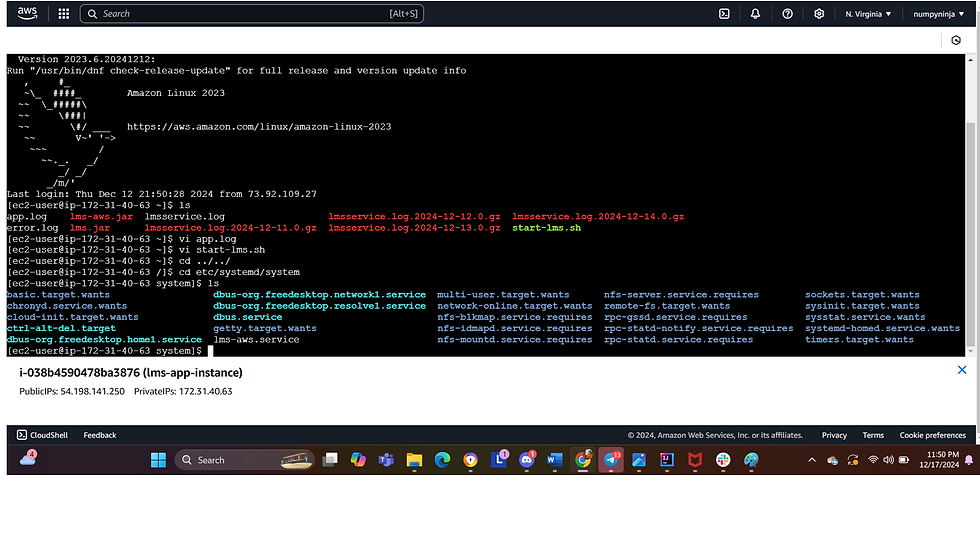
Task: Open AWS console settings gear
Action: (819, 14)
